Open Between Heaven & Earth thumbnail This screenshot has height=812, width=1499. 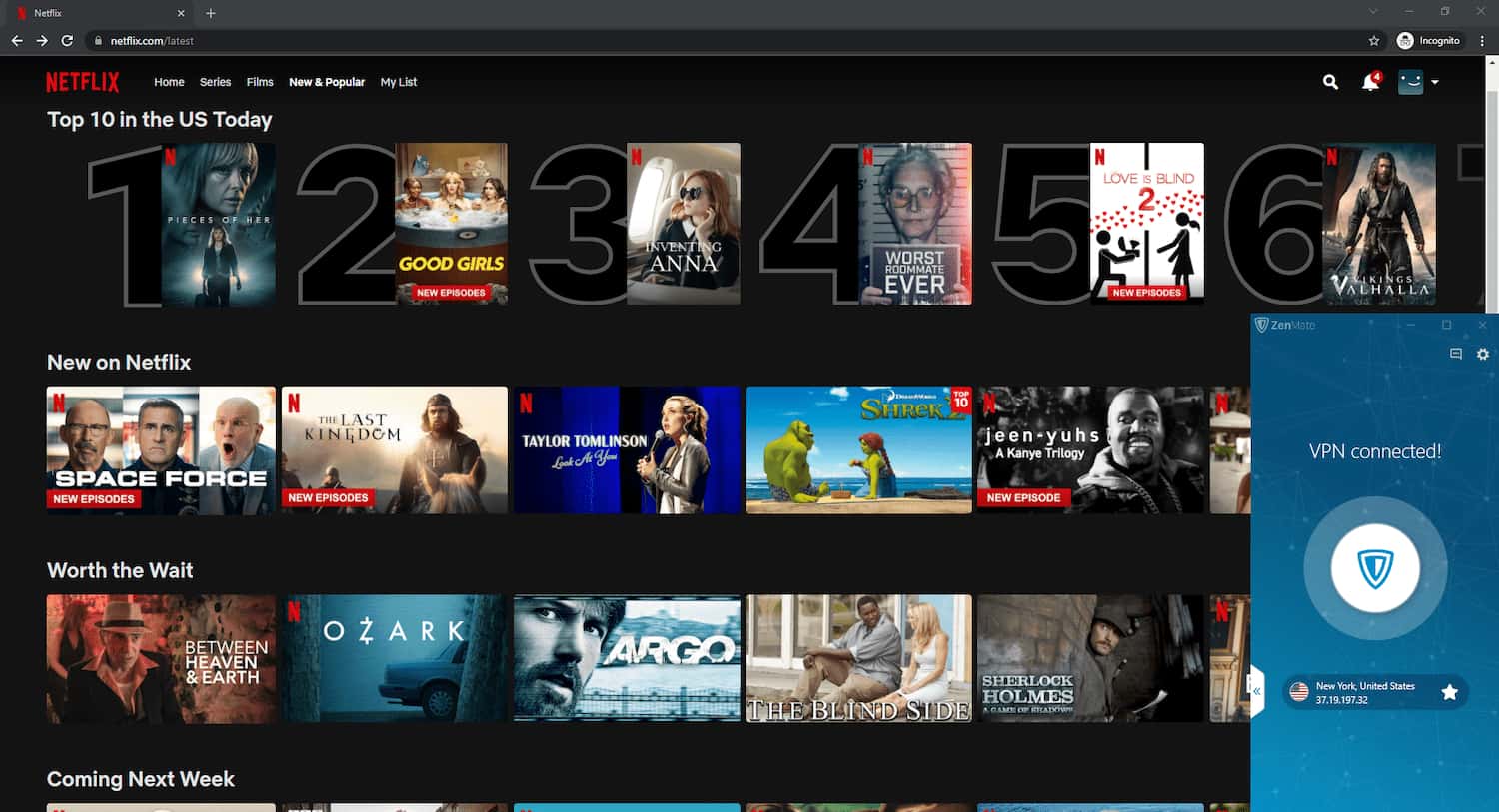click(161, 659)
